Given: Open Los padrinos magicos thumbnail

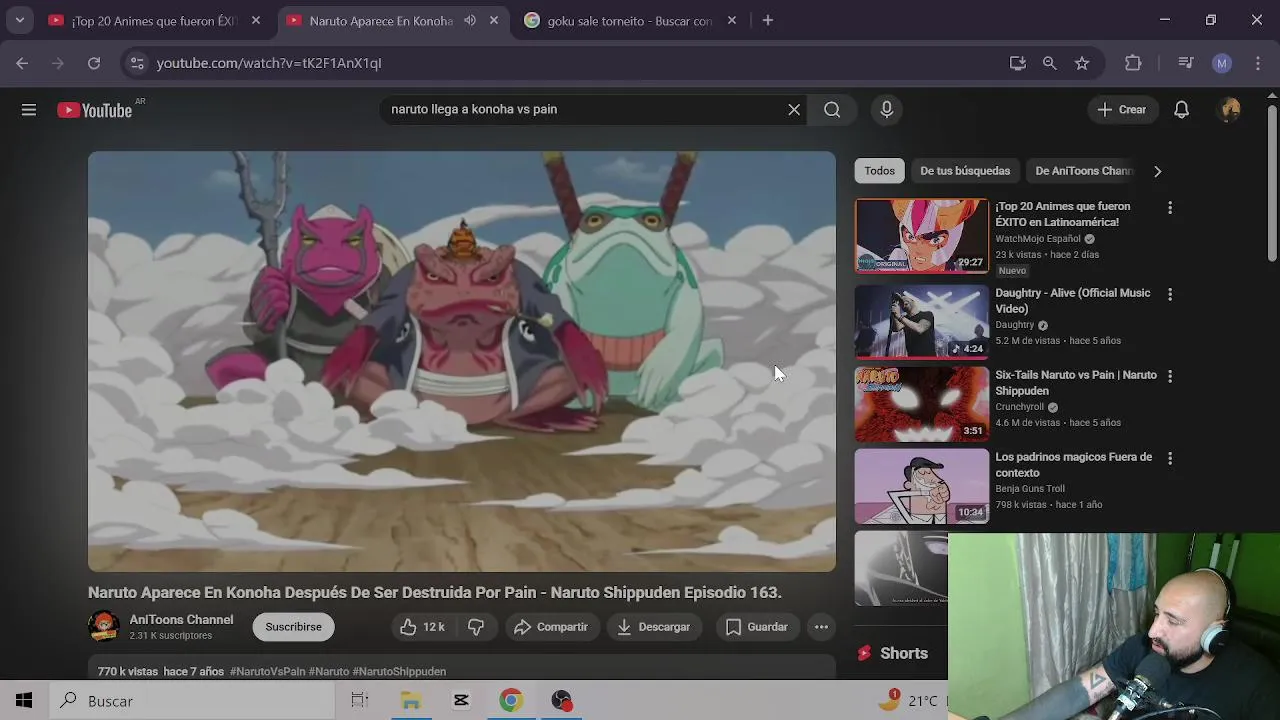Looking at the screenshot, I should (922, 486).
